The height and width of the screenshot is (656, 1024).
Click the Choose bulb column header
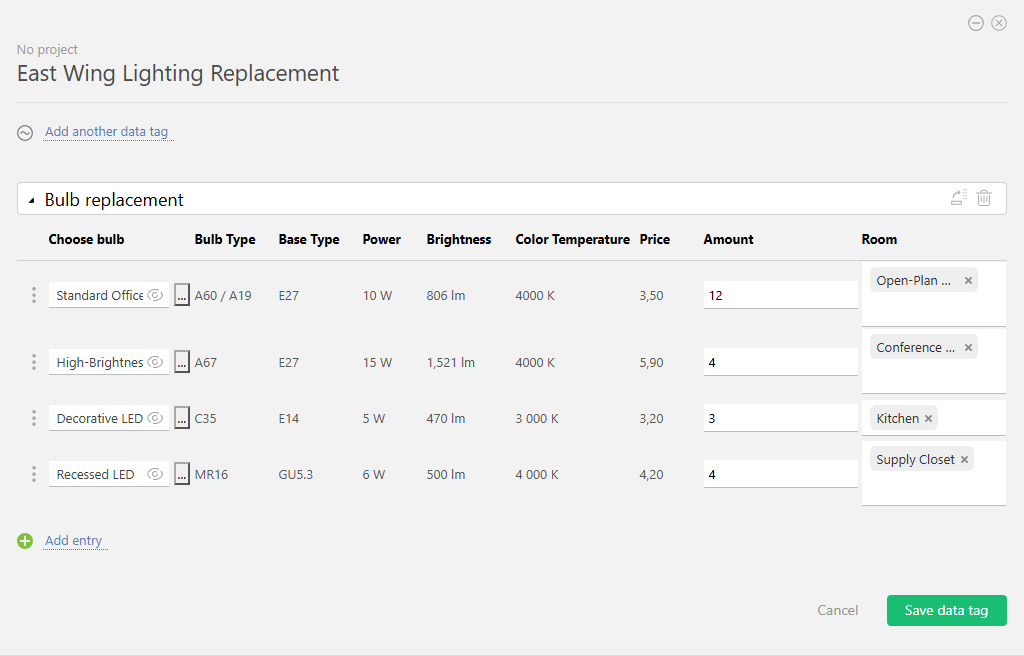click(86, 239)
